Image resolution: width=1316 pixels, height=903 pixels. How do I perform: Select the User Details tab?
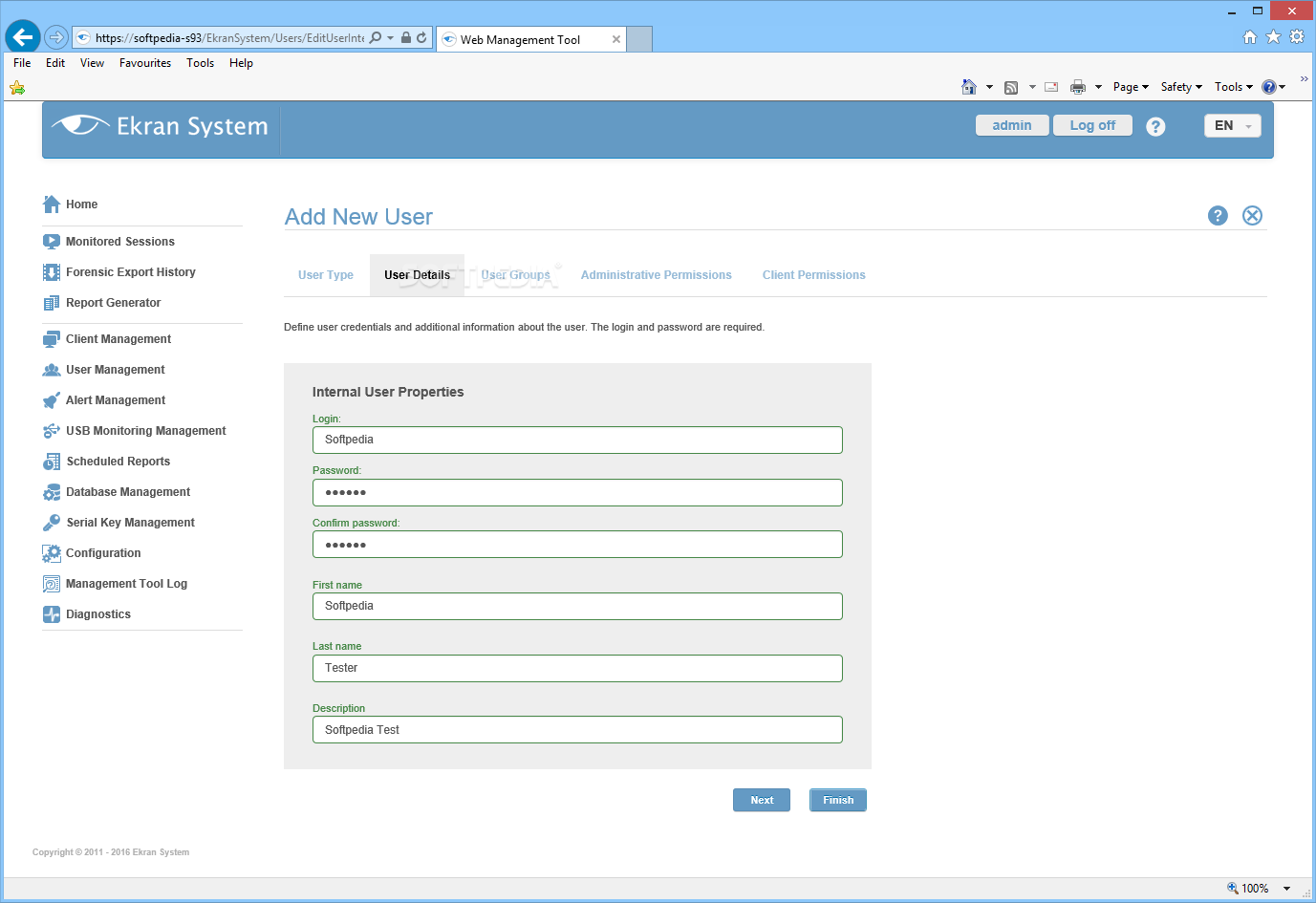pos(417,275)
